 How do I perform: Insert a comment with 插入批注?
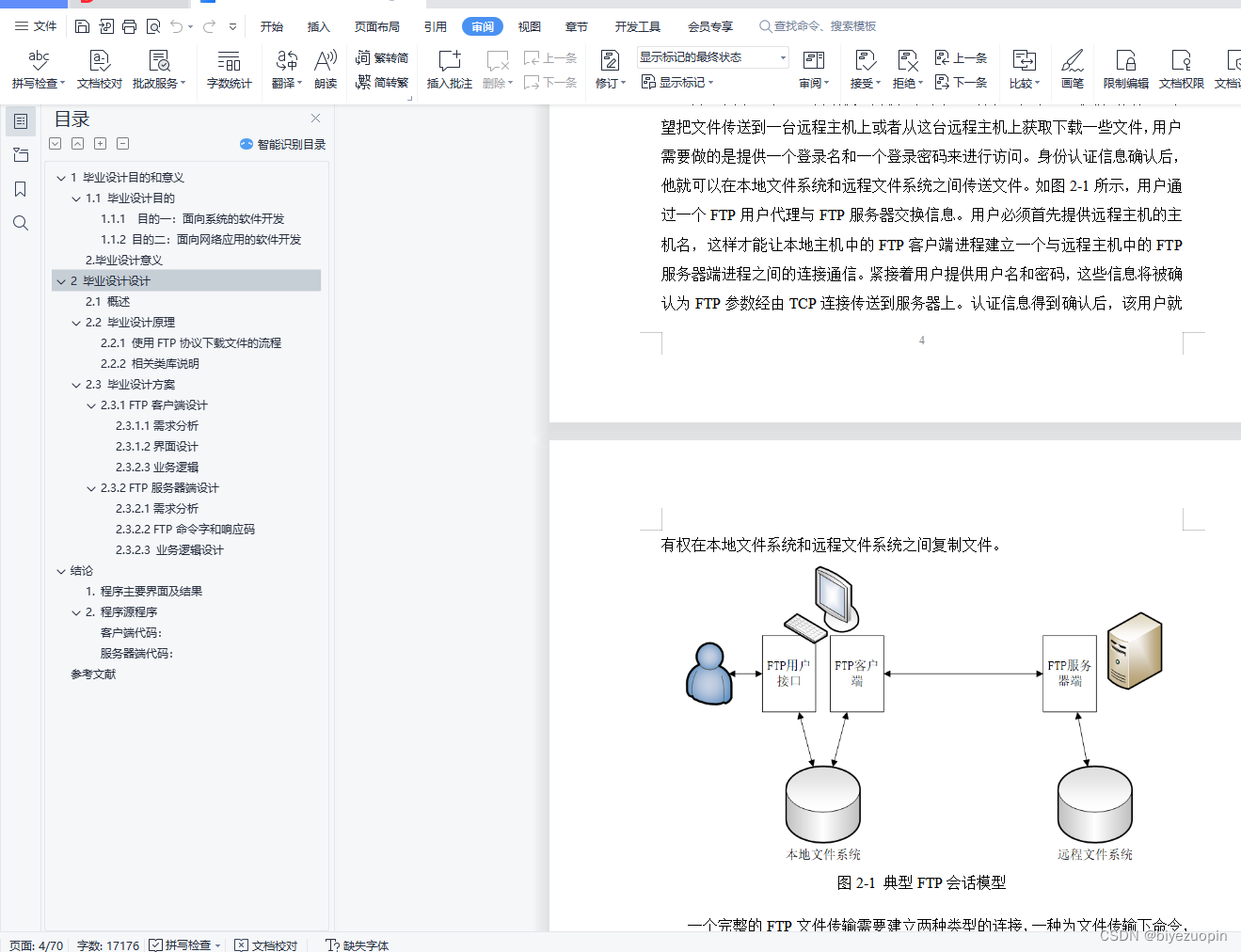[449, 66]
